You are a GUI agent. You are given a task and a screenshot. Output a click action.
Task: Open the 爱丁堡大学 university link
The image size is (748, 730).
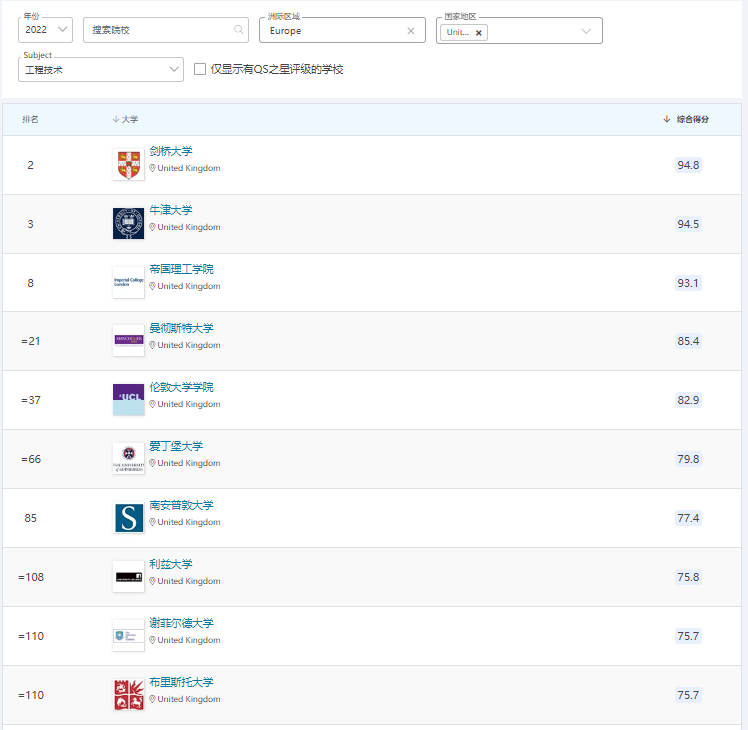tap(176, 447)
